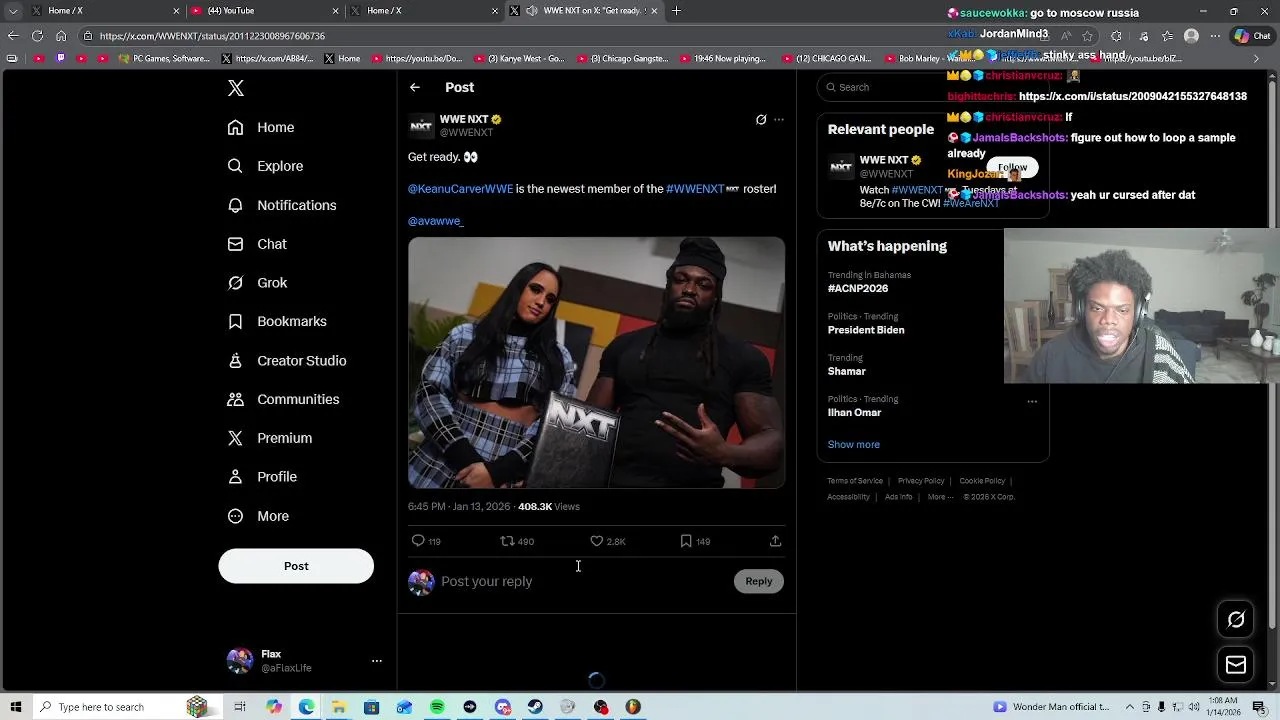
Task: Click the share icon on the post
Action: coord(775,541)
